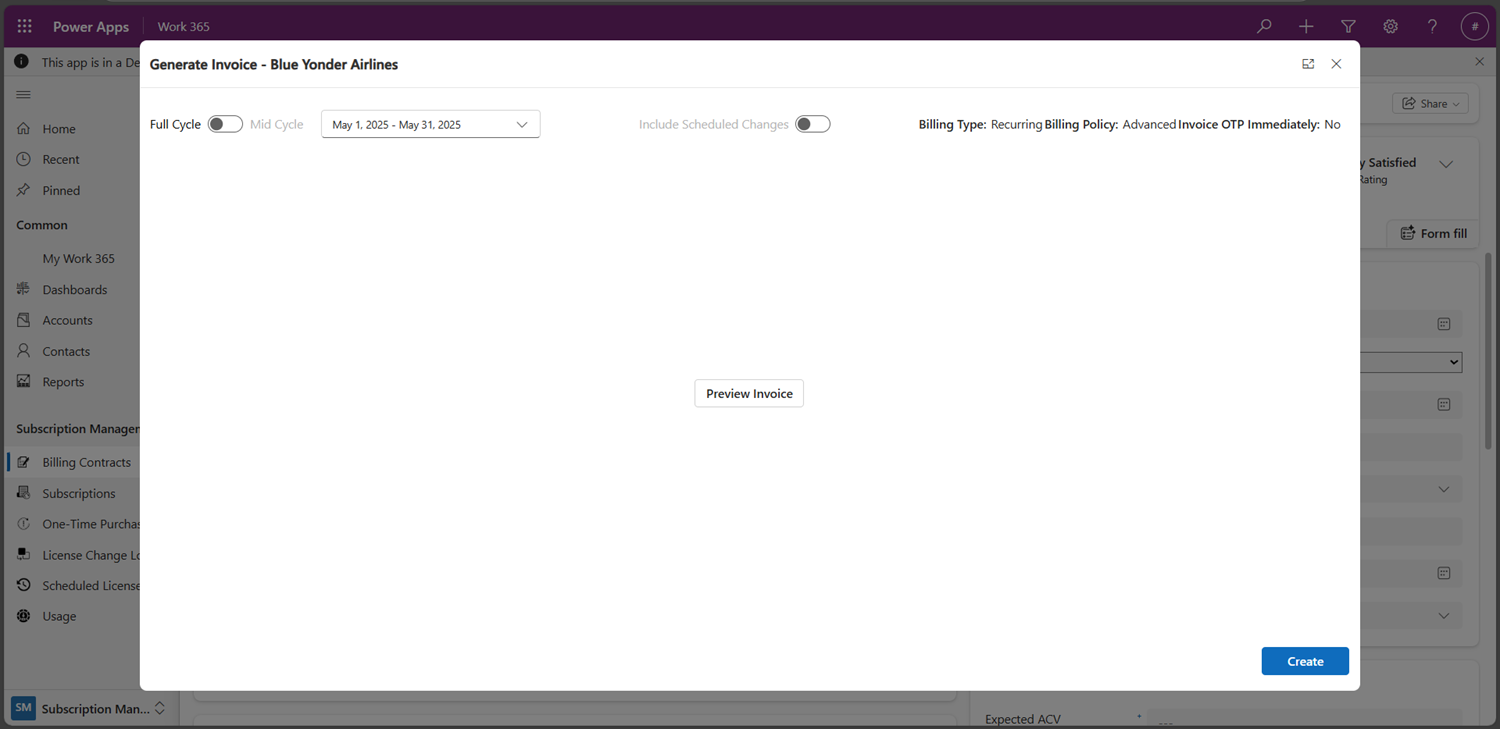
Task: Open the user account avatar circle
Action: pyautogui.click(x=1475, y=27)
